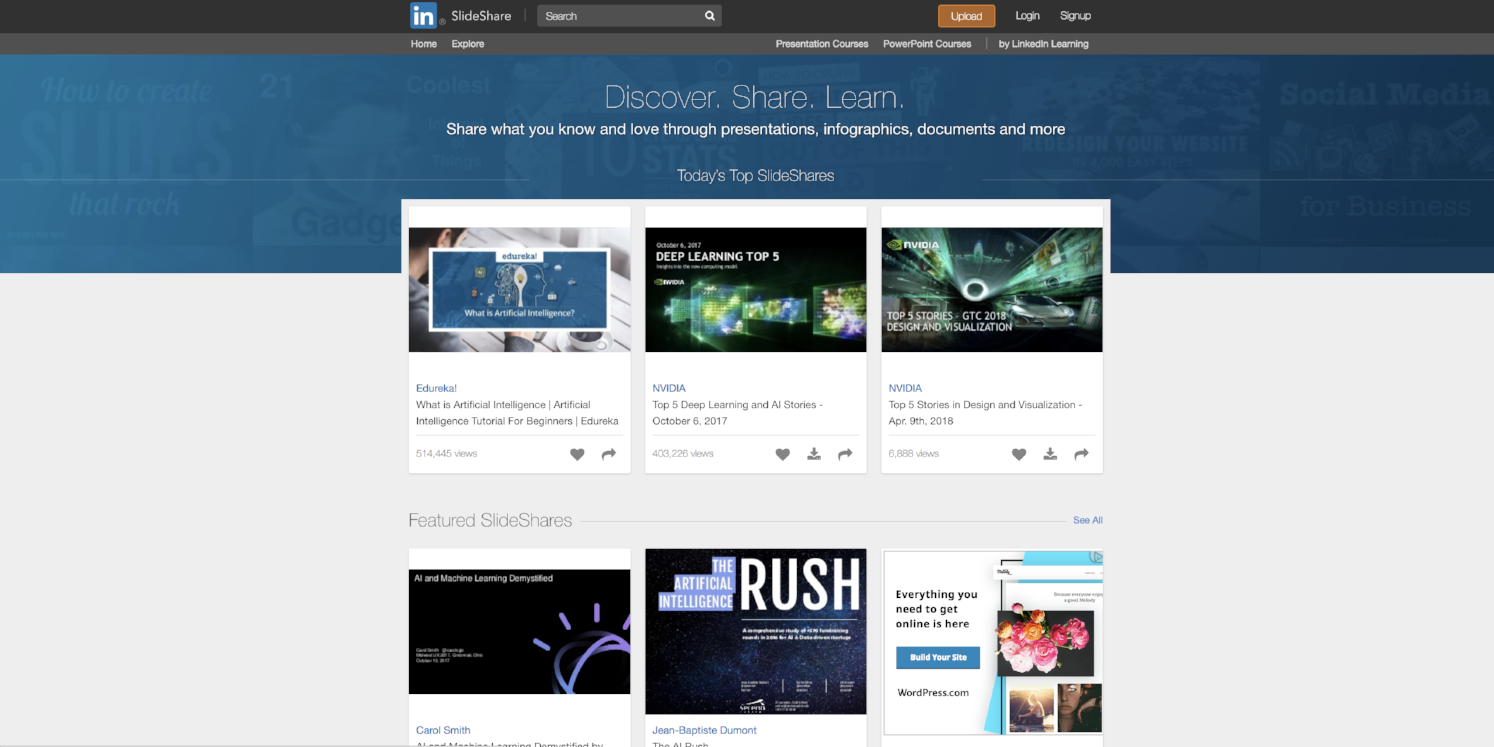Like the Edureka AI slideshare heart icon
This screenshot has width=1494, height=747.
(x=577, y=454)
